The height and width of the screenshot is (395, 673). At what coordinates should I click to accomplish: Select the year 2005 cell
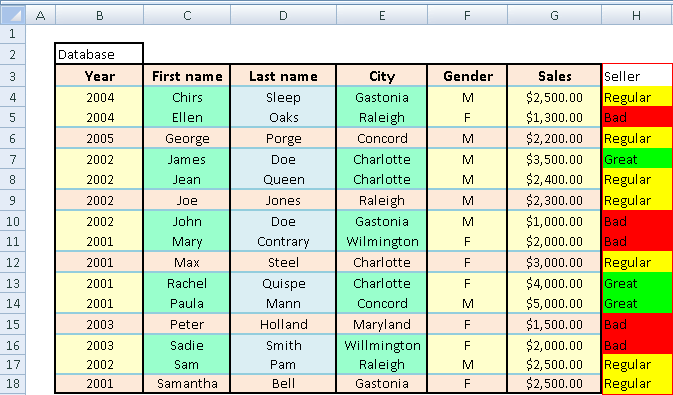(99, 138)
